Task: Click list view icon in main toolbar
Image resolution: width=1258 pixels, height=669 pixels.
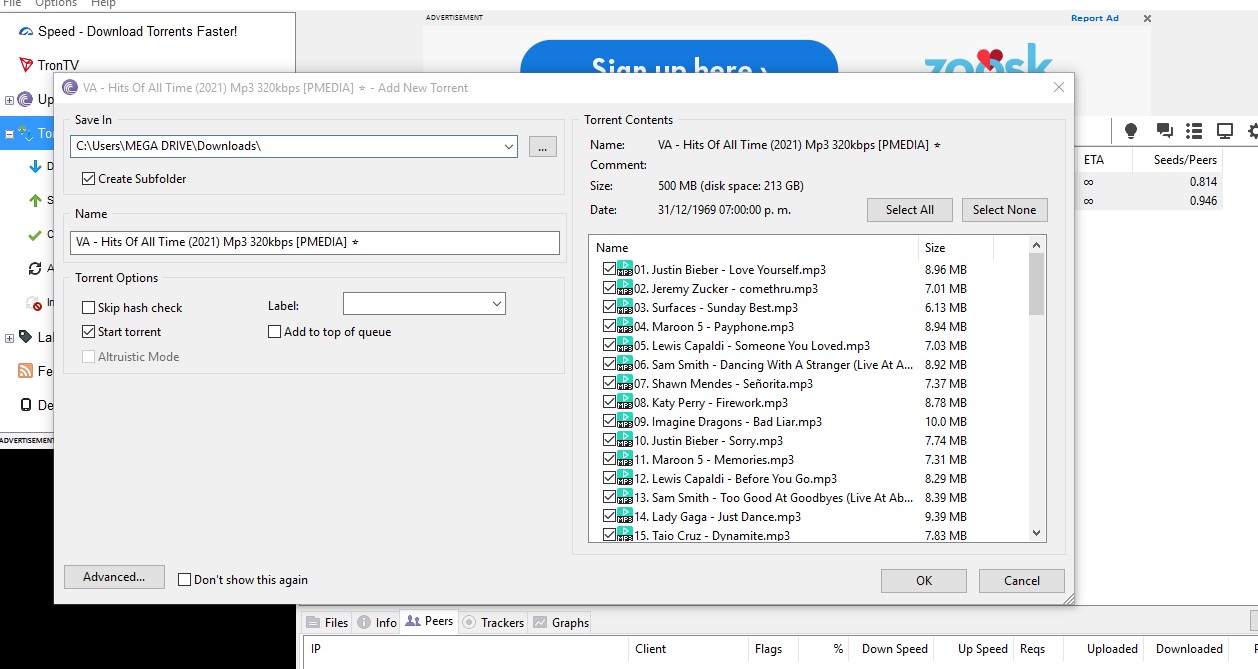Action: coord(1194,131)
